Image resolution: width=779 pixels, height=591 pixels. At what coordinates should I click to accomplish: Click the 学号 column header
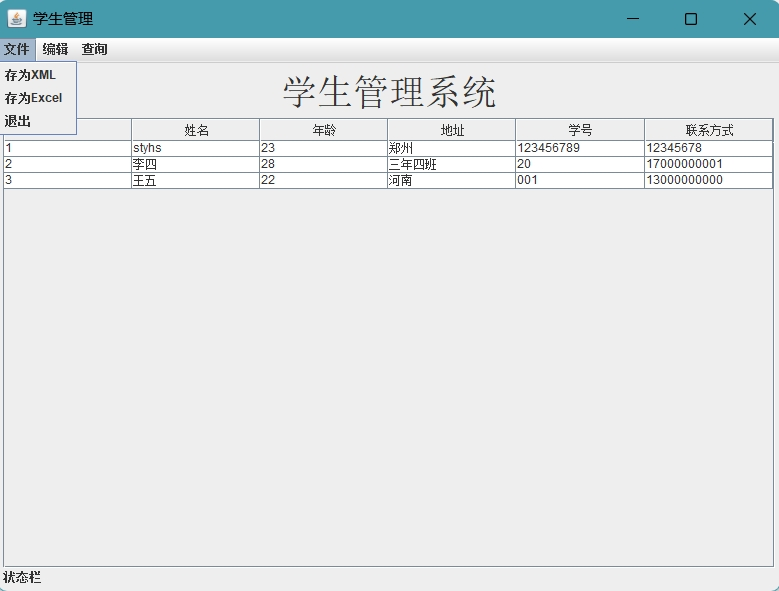click(x=580, y=130)
